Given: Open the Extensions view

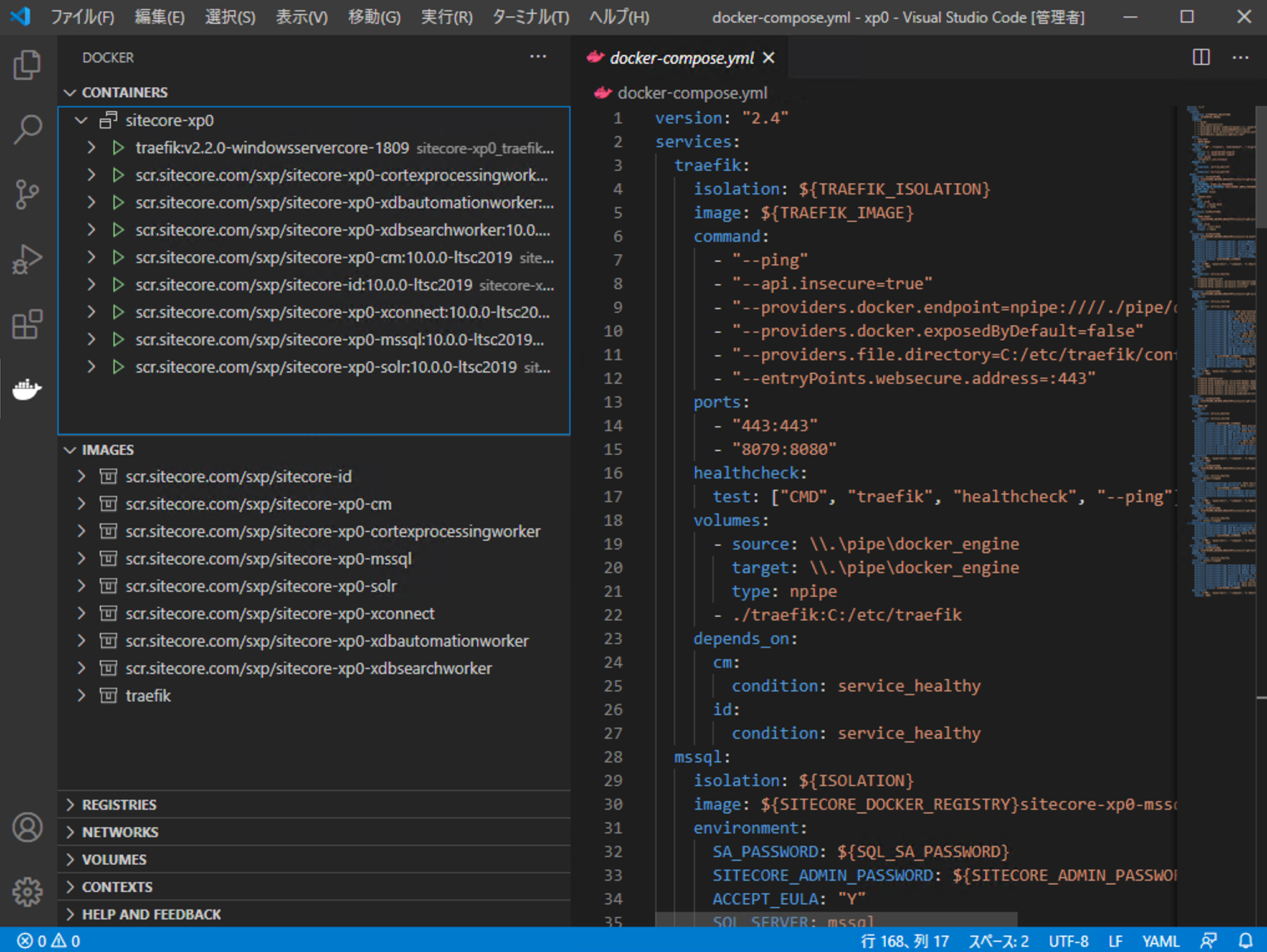Looking at the screenshot, I should coord(27,324).
